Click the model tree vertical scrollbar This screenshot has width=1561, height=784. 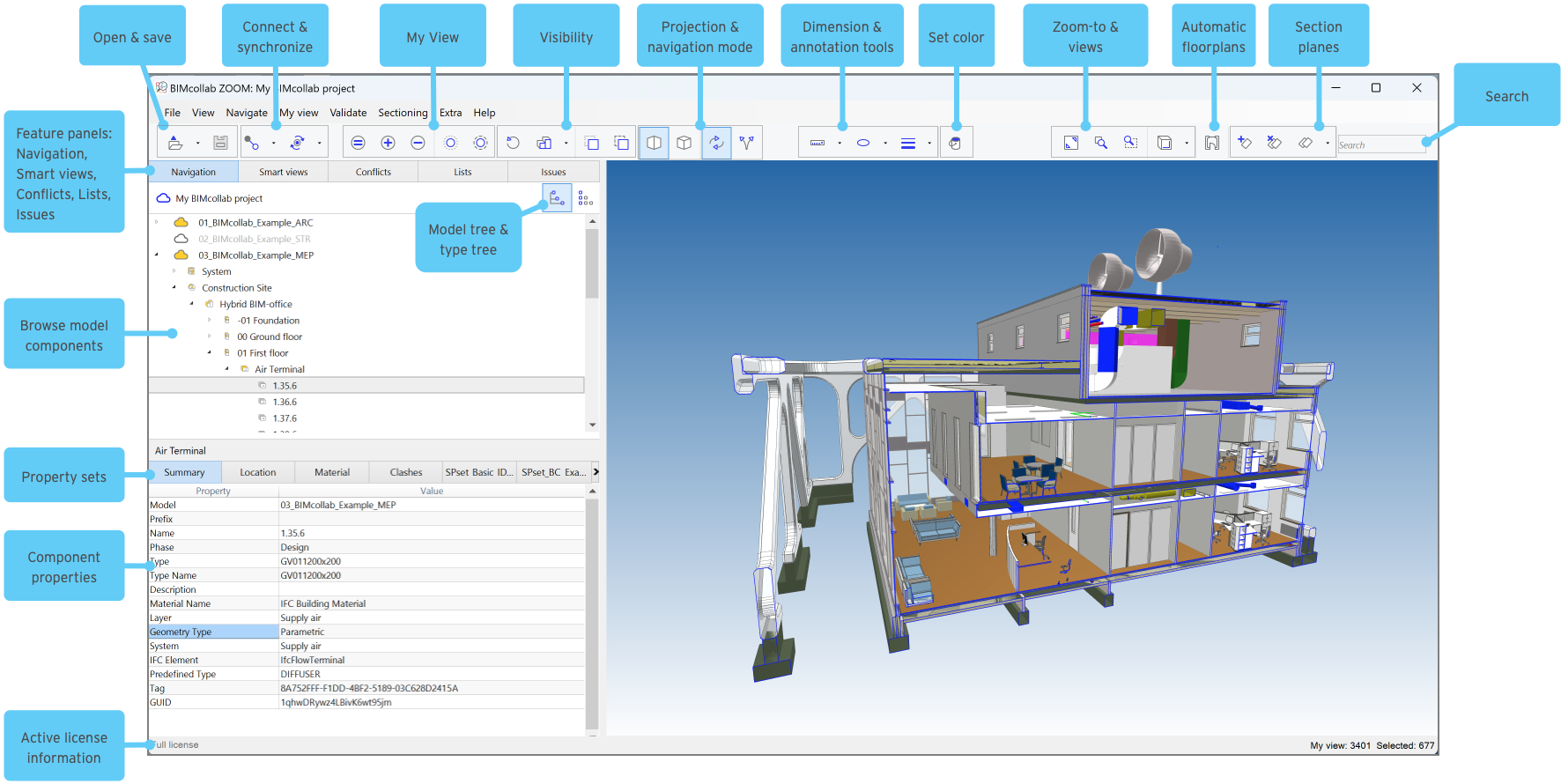click(x=592, y=264)
